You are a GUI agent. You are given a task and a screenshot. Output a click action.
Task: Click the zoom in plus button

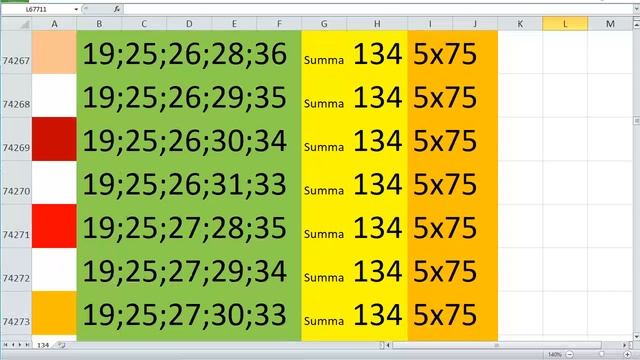tap(627, 354)
